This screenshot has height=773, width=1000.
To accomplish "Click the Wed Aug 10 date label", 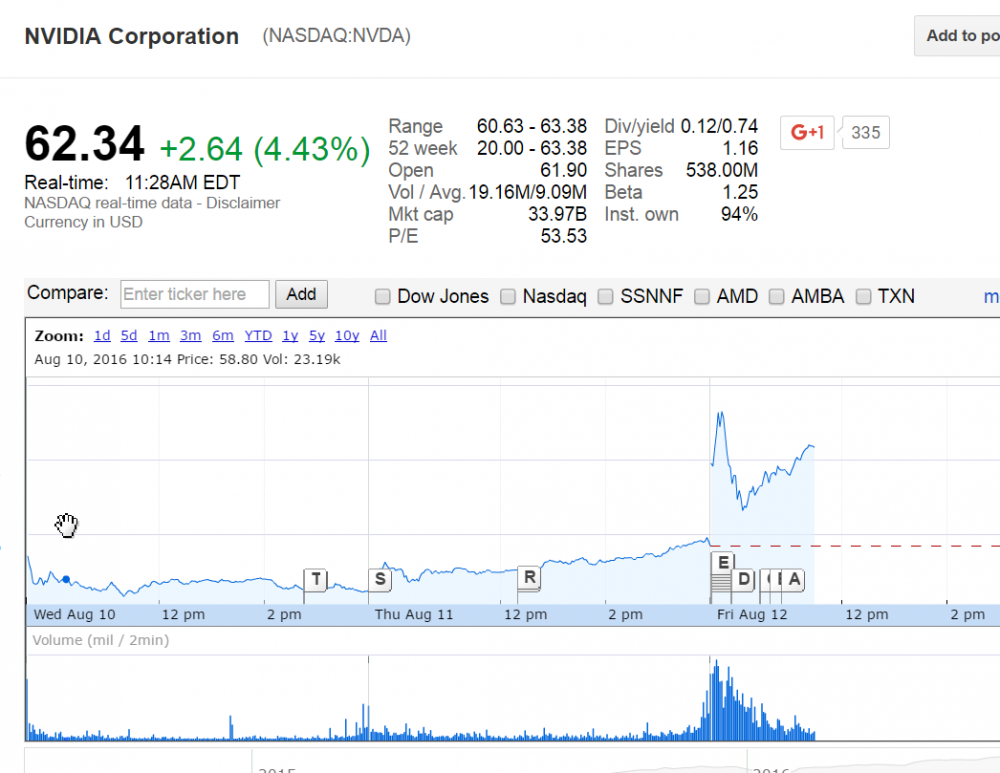I will 74,615.
